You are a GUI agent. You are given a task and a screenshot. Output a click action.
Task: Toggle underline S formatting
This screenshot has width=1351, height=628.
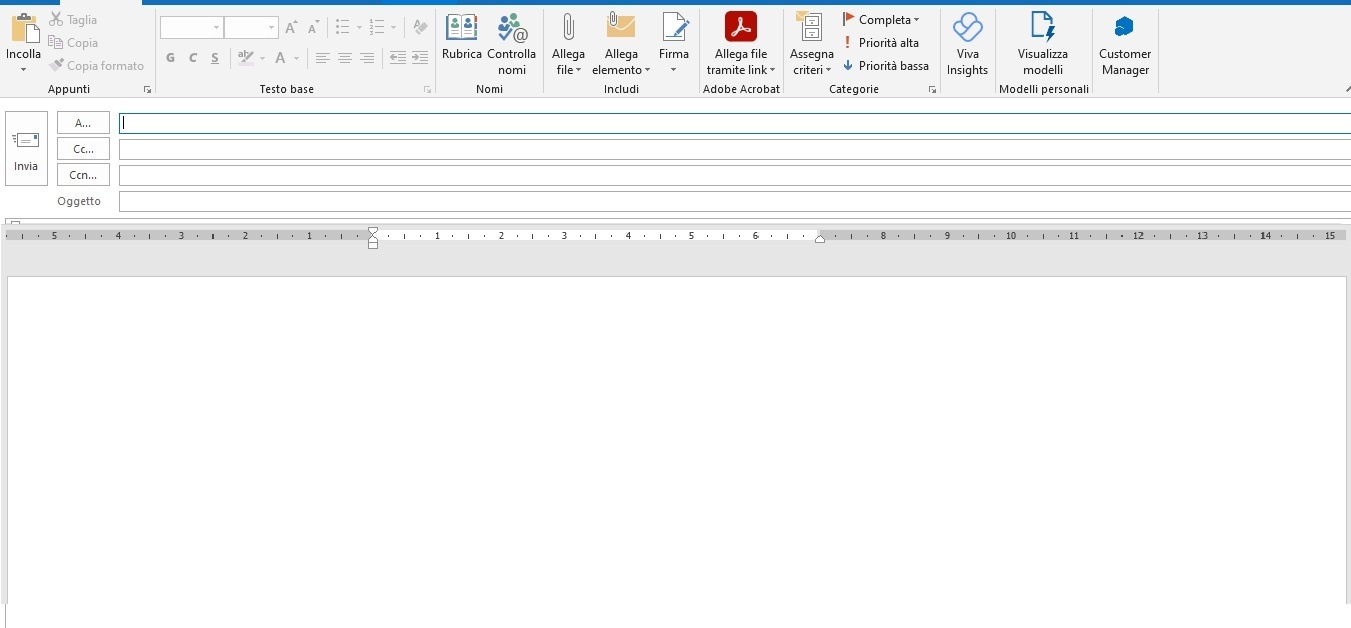pos(215,58)
